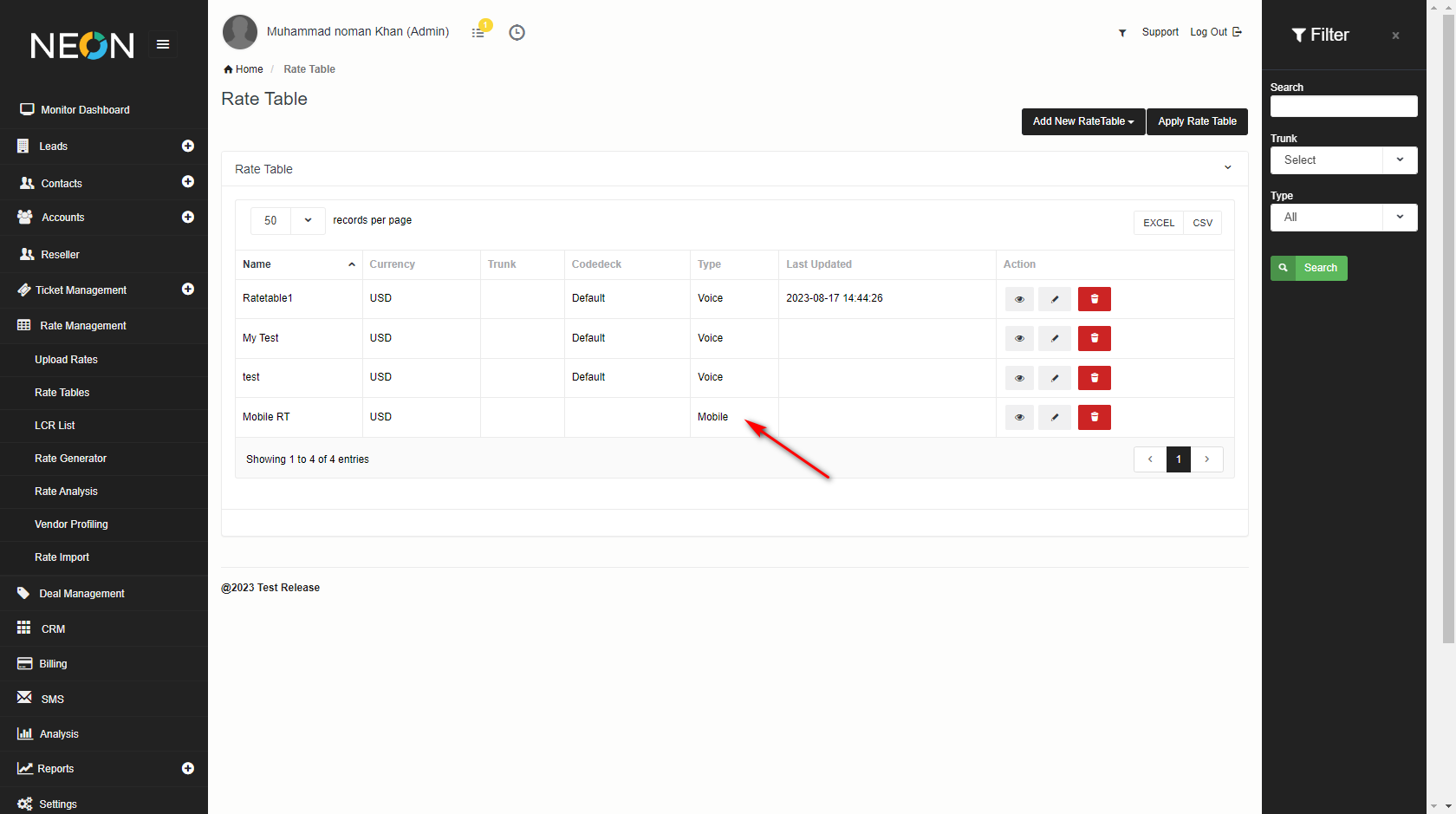Image resolution: width=1456 pixels, height=814 pixels.
Task: Delete the Mobile RT rate table
Action: pos(1094,418)
